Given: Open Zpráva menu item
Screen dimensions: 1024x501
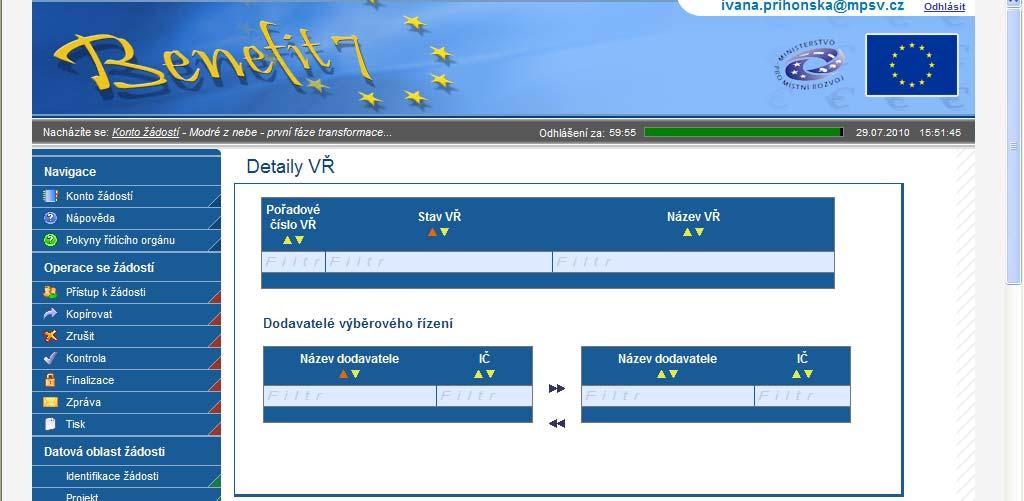Looking at the screenshot, I should 126,402.
